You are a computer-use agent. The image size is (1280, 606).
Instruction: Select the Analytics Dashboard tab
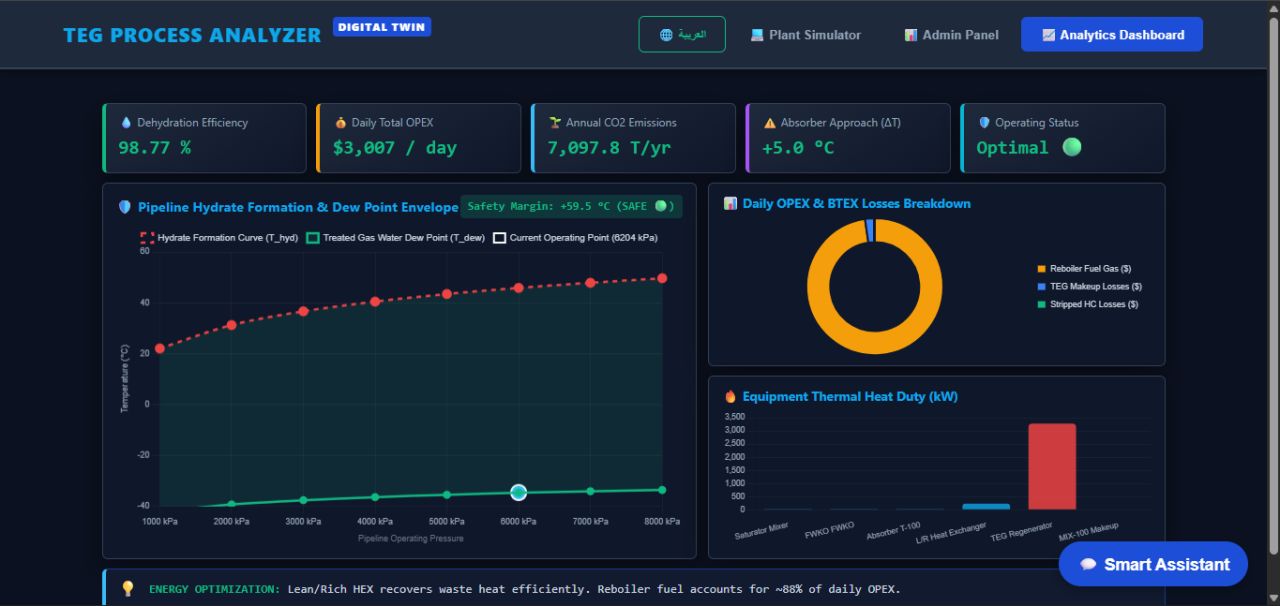tap(1112, 35)
